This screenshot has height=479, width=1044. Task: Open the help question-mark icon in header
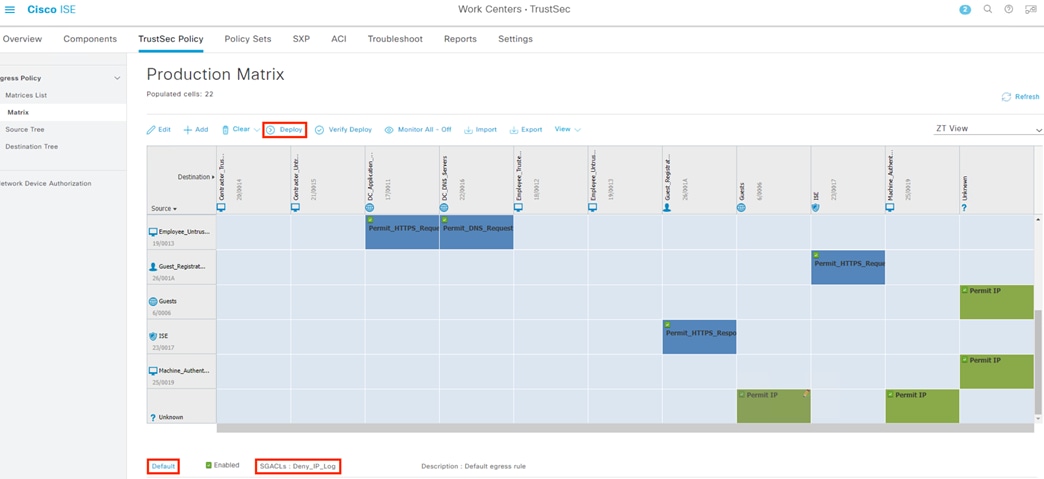click(x=1009, y=9)
